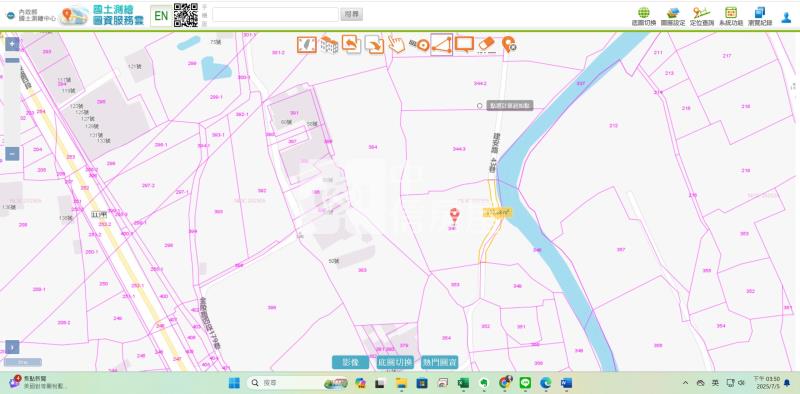This screenshot has height=394, width=800.
Task: Open the 3D buildings tool icon
Action: pos(329,45)
